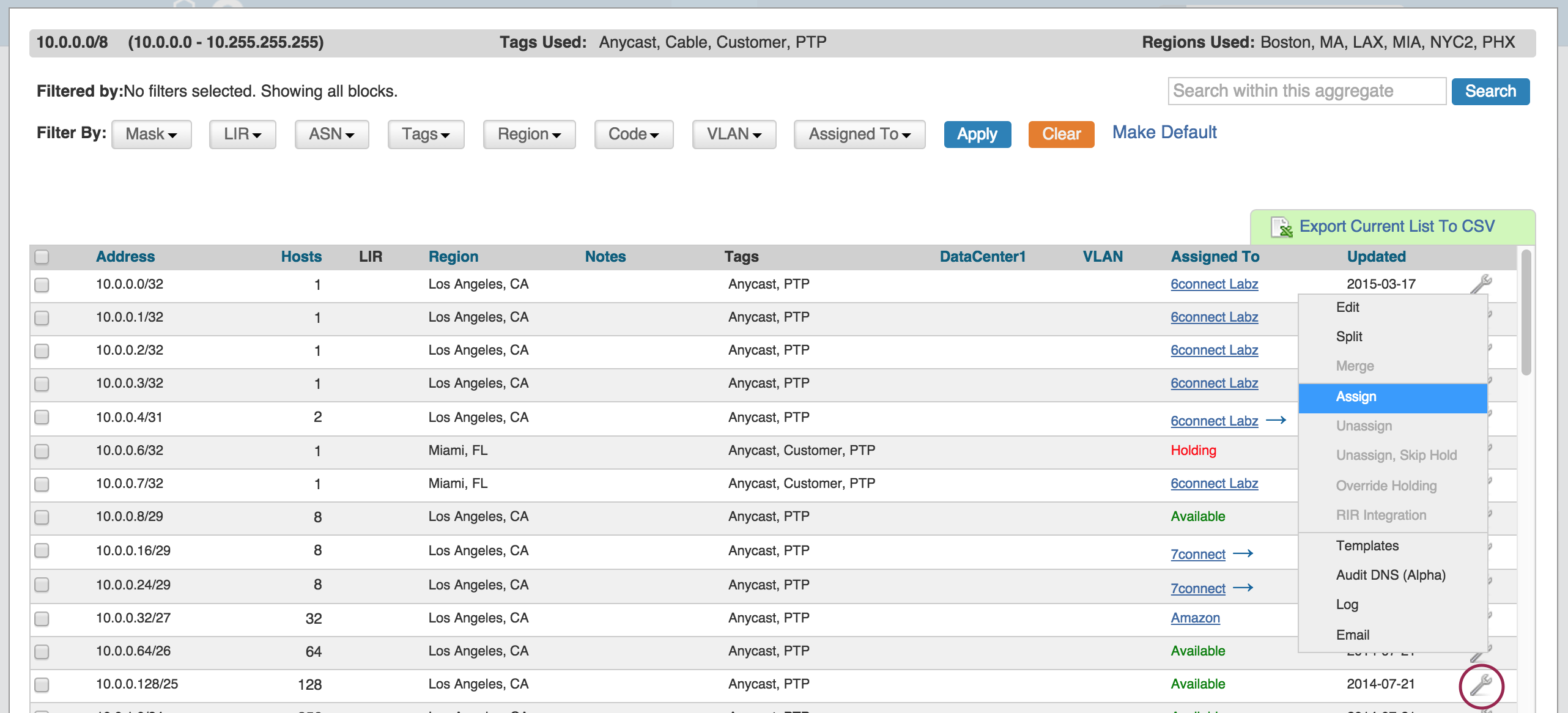Click CSV export spreadsheet icon
1568x713 pixels.
[1281, 227]
